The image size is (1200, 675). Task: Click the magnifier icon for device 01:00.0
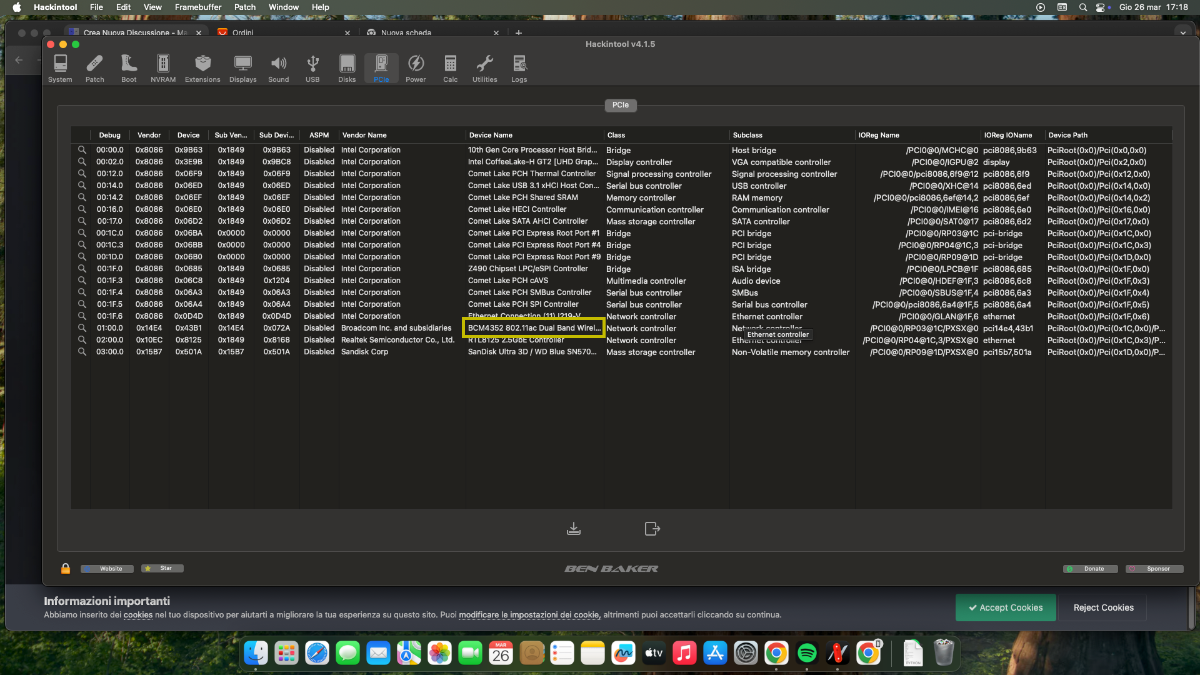pos(83,328)
